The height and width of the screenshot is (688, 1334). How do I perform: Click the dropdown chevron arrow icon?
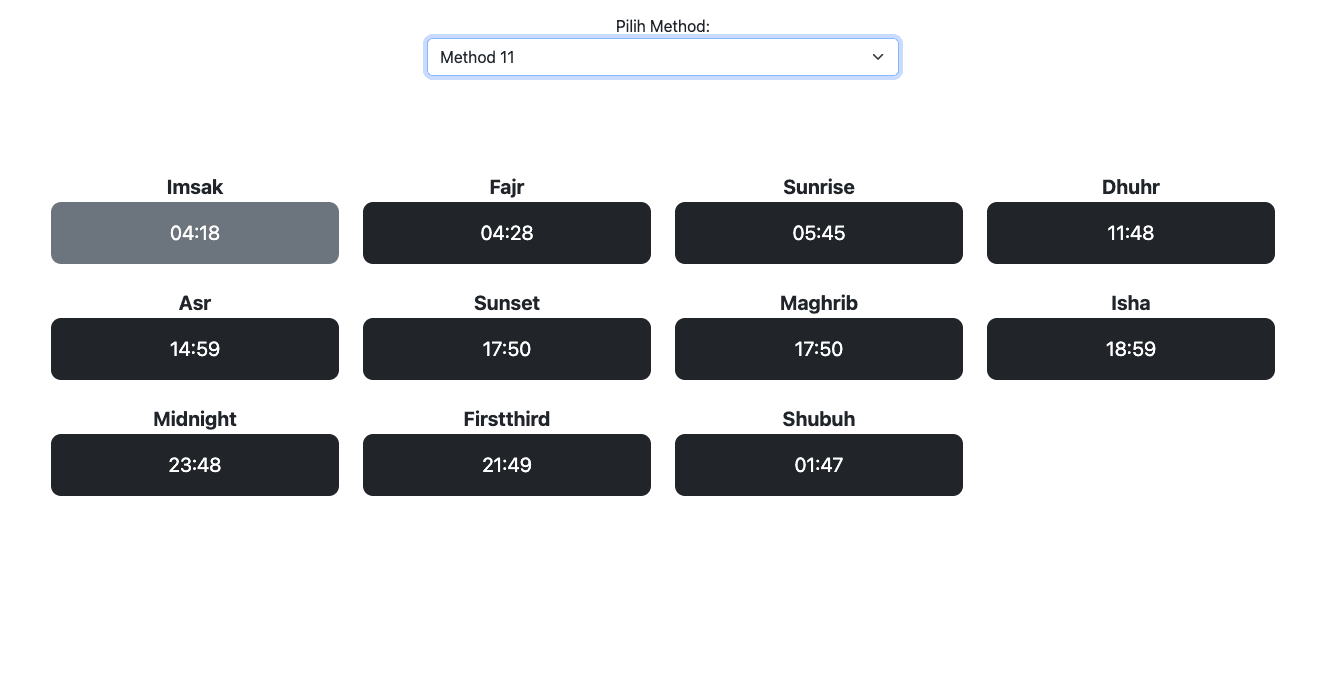coord(878,57)
